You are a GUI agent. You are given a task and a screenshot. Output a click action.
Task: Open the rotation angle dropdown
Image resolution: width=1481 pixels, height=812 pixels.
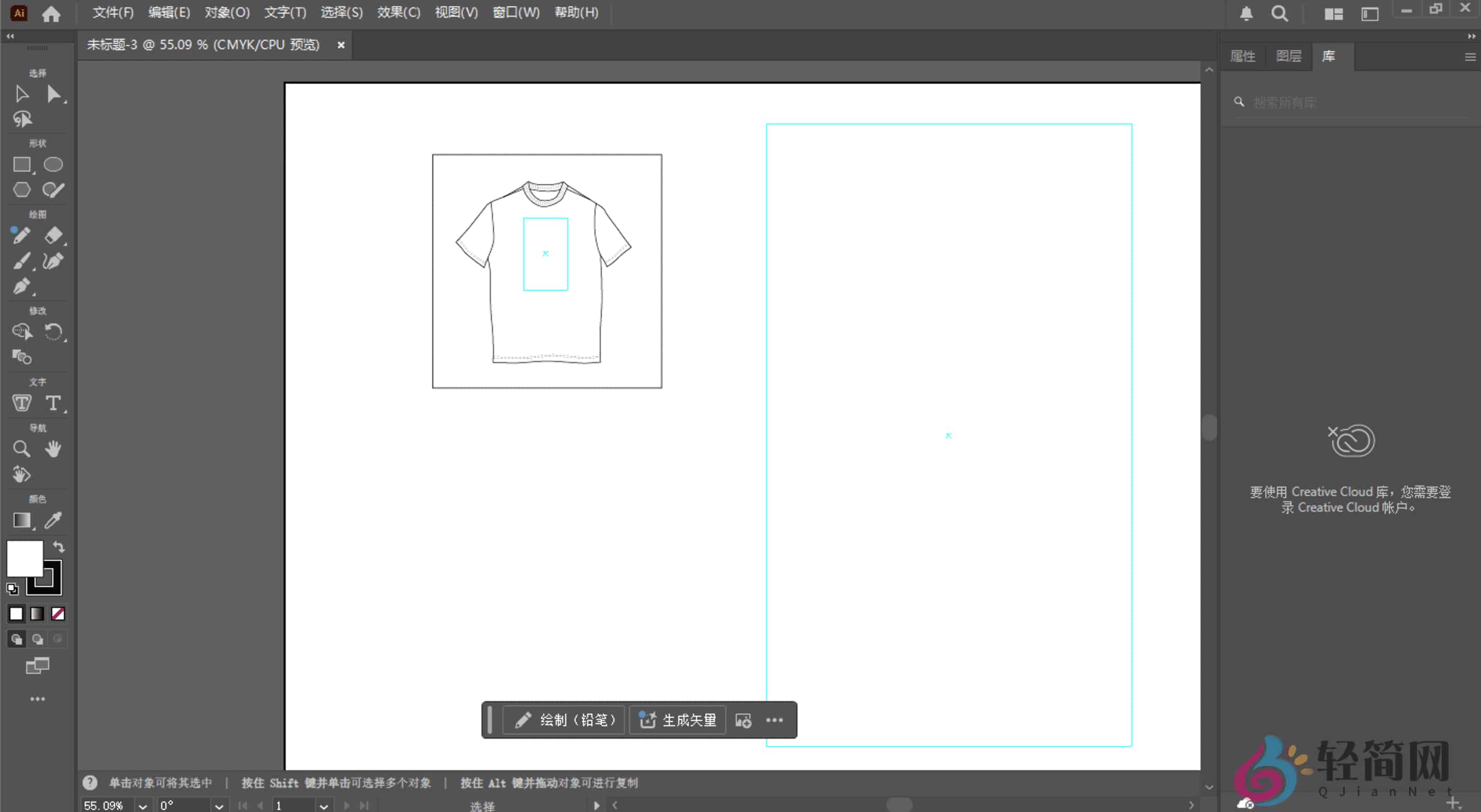[x=219, y=805]
